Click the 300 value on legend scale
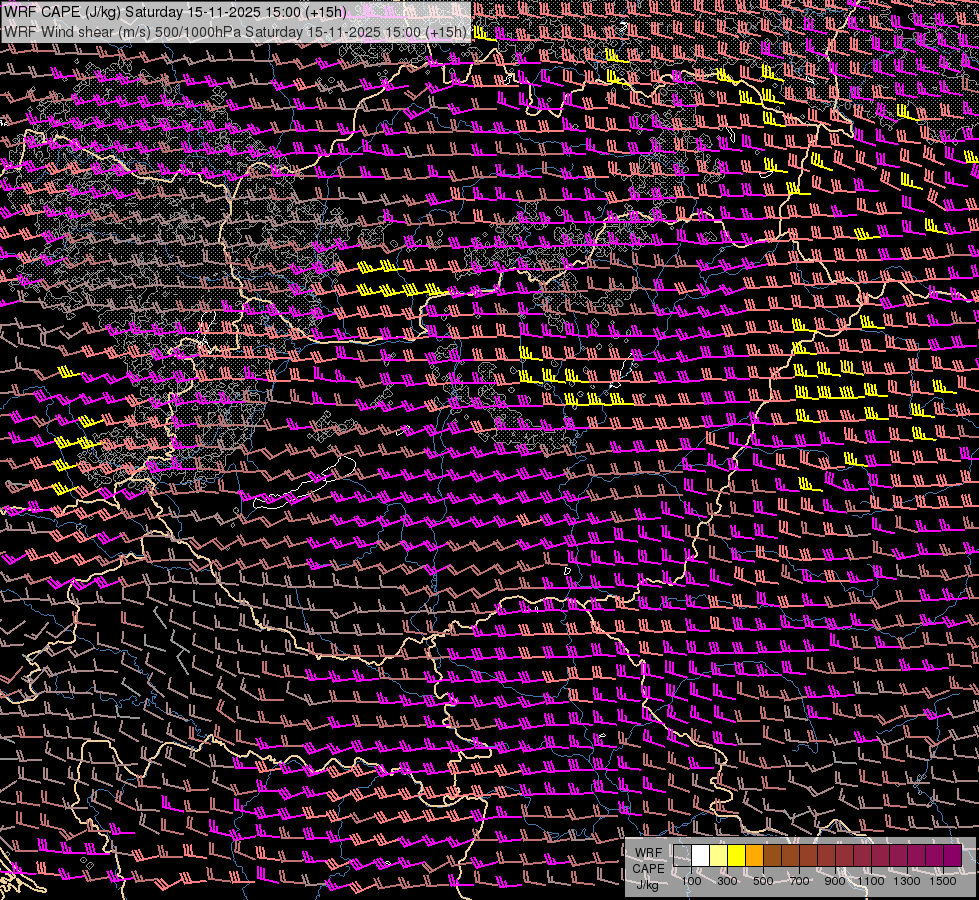The image size is (979, 900). pos(727,881)
